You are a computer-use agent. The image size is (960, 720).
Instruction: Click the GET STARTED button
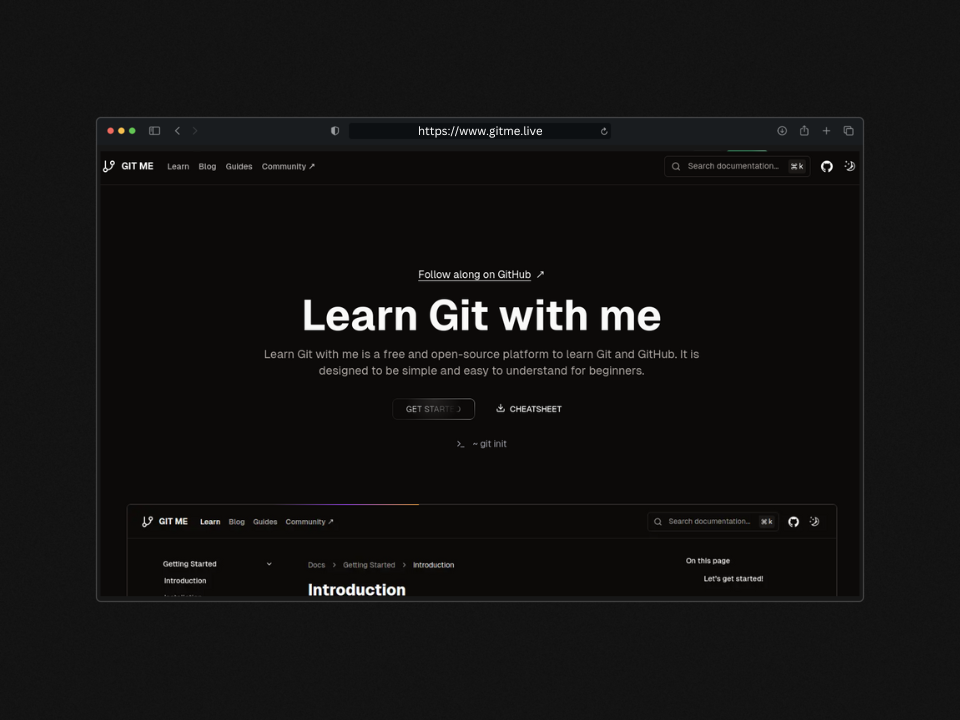tap(433, 409)
